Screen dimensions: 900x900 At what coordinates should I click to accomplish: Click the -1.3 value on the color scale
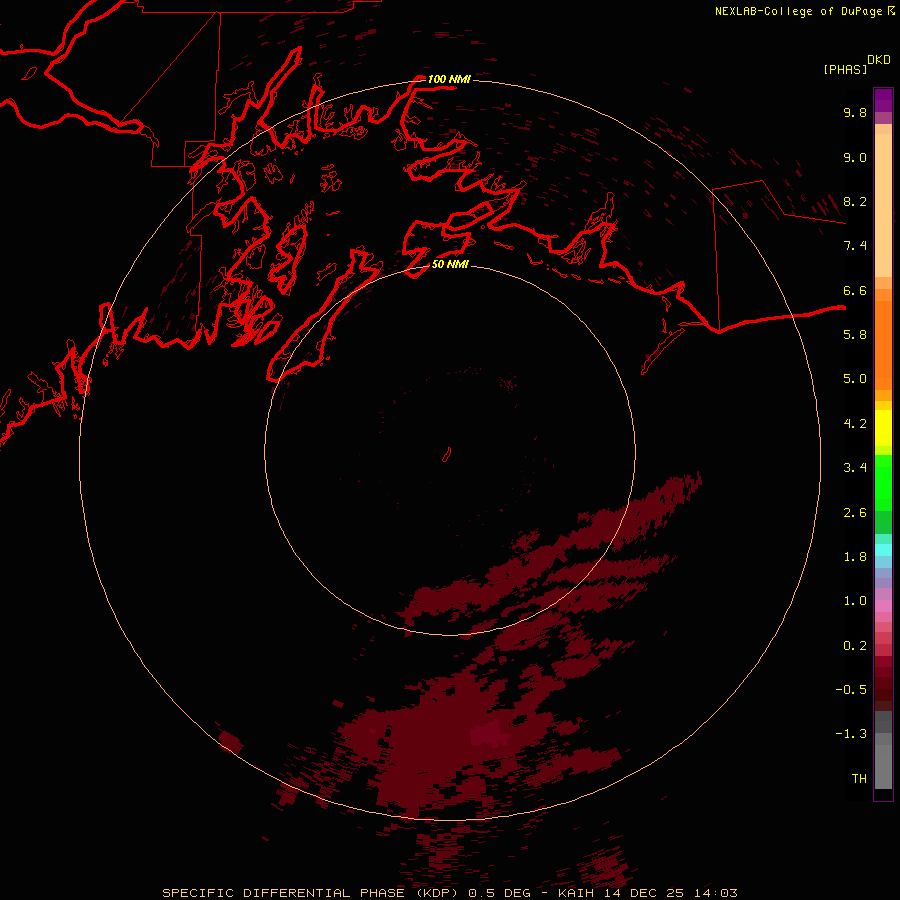pos(851,735)
